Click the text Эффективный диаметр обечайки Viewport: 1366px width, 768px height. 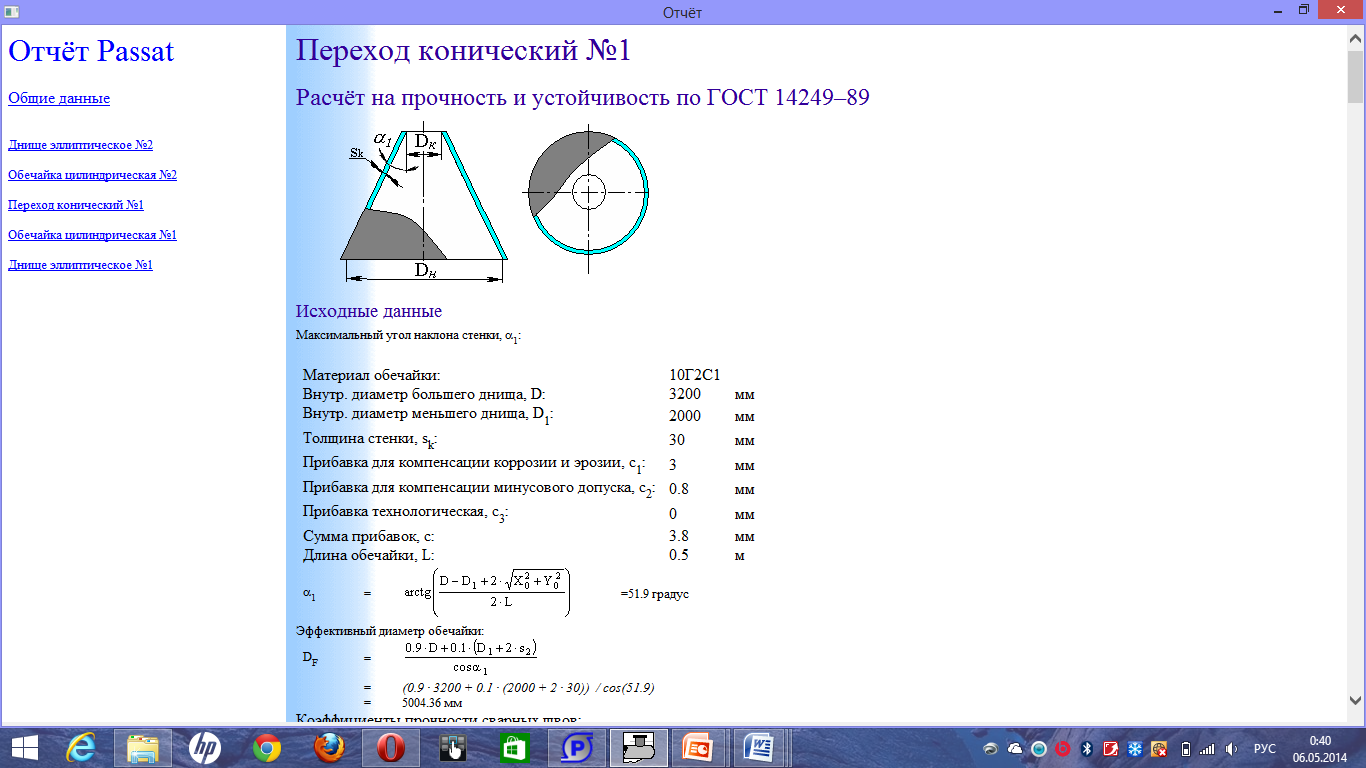pos(390,631)
